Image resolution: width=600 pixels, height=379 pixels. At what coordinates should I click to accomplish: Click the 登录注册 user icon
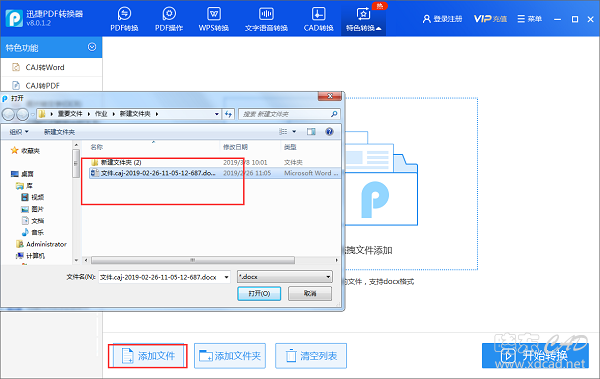tap(427, 19)
